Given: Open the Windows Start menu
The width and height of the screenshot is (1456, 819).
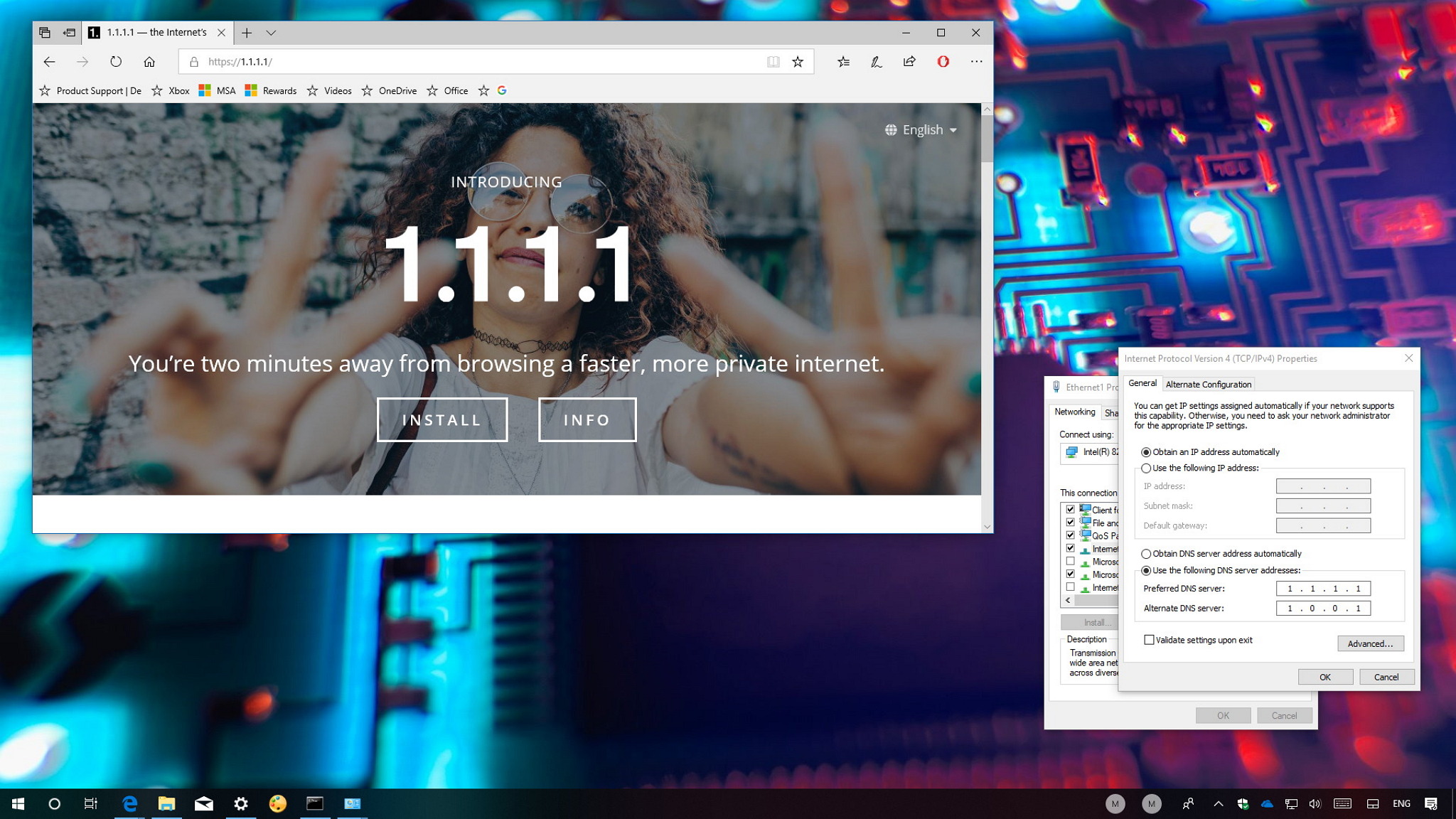Looking at the screenshot, I should point(18,804).
